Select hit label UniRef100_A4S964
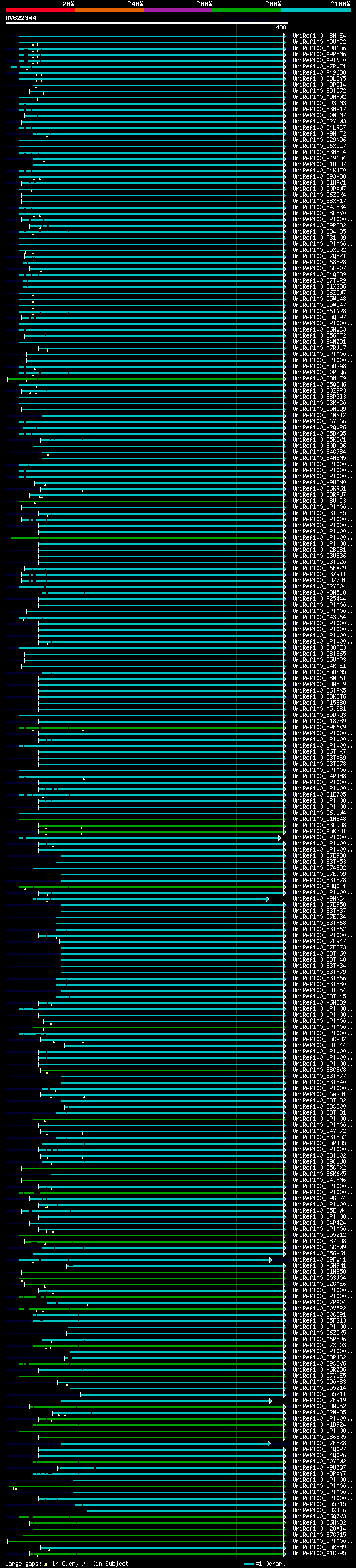Image resolution: width=356 pixels, height=1568 pixels. click(319, 617)
